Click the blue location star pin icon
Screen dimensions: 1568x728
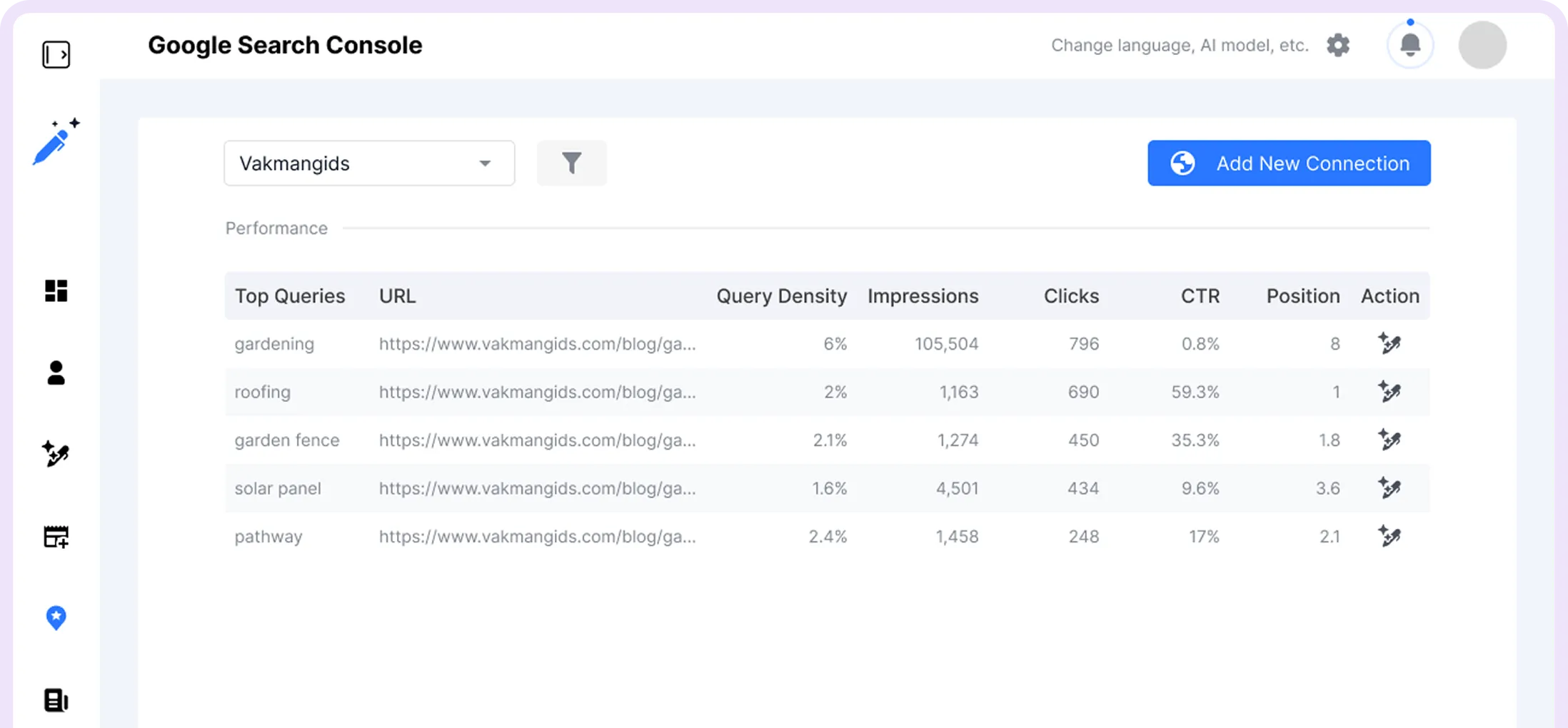[x=56, y=617]
